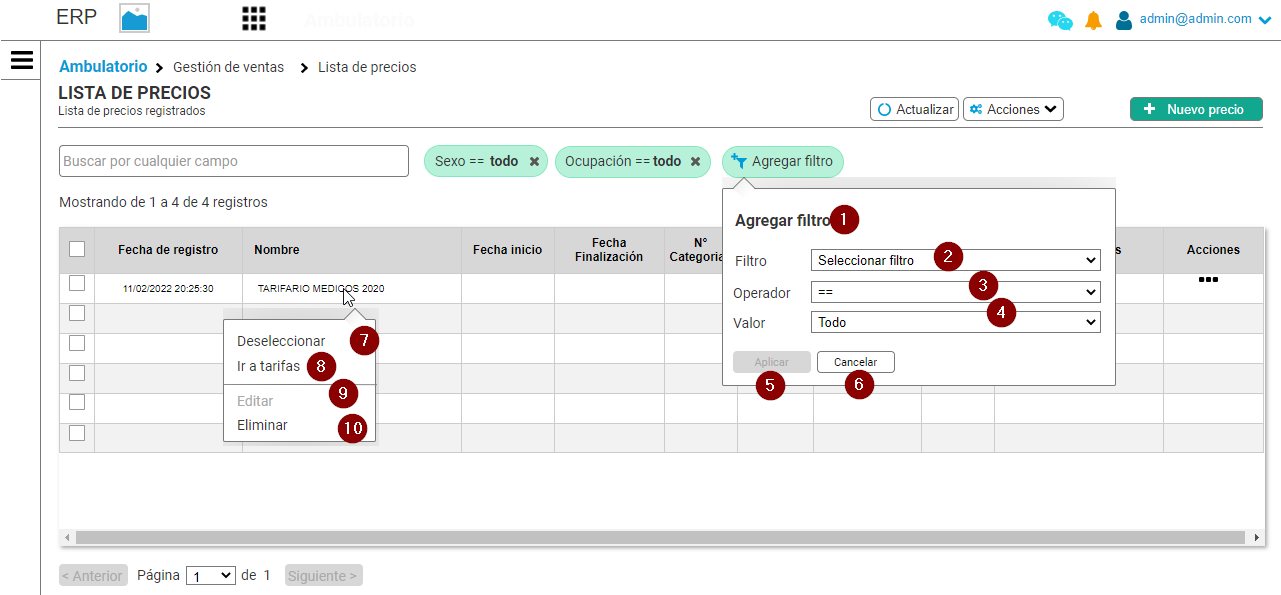Open the Valor dropdown set to Todo

click(955, 322)
